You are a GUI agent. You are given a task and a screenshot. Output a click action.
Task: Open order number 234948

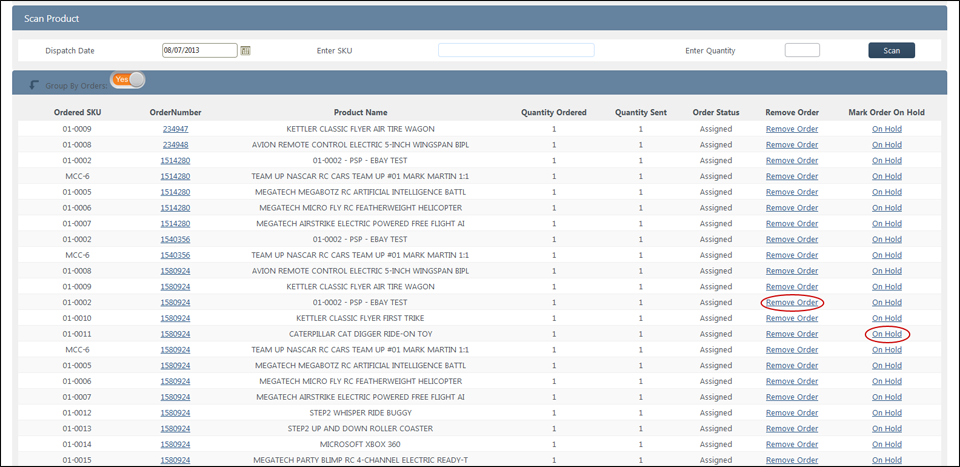(x=175, y=145)
